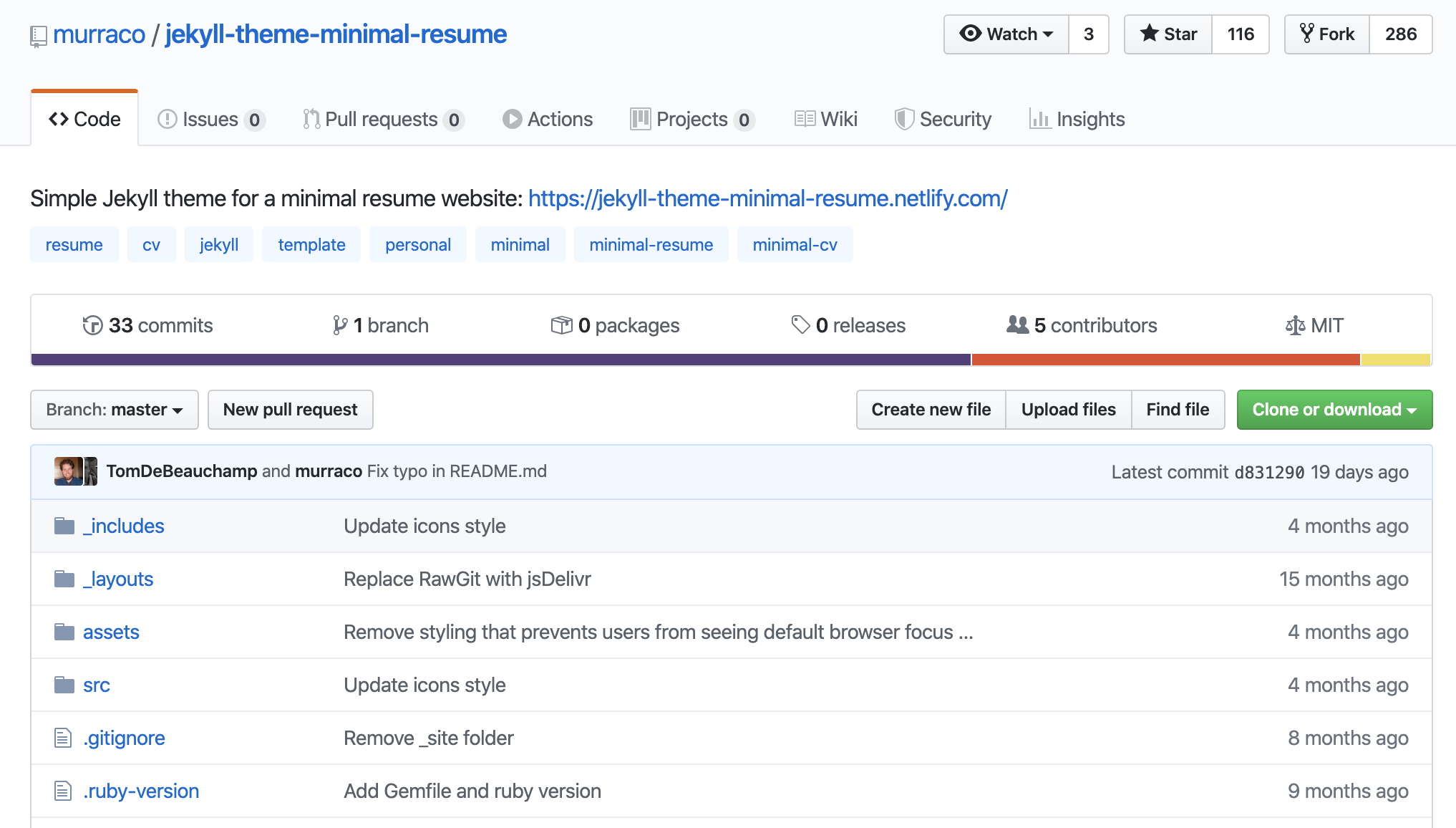
Task: Expand the Branch: master selector
Action: [115, 410]
